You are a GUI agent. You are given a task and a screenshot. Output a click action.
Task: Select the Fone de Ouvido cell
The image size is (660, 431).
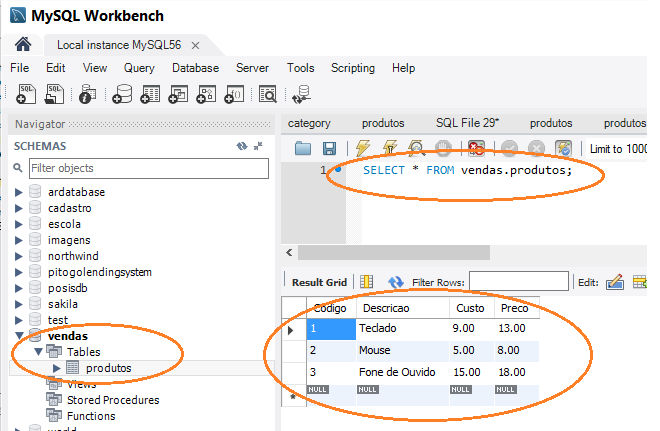pos(402,372)
